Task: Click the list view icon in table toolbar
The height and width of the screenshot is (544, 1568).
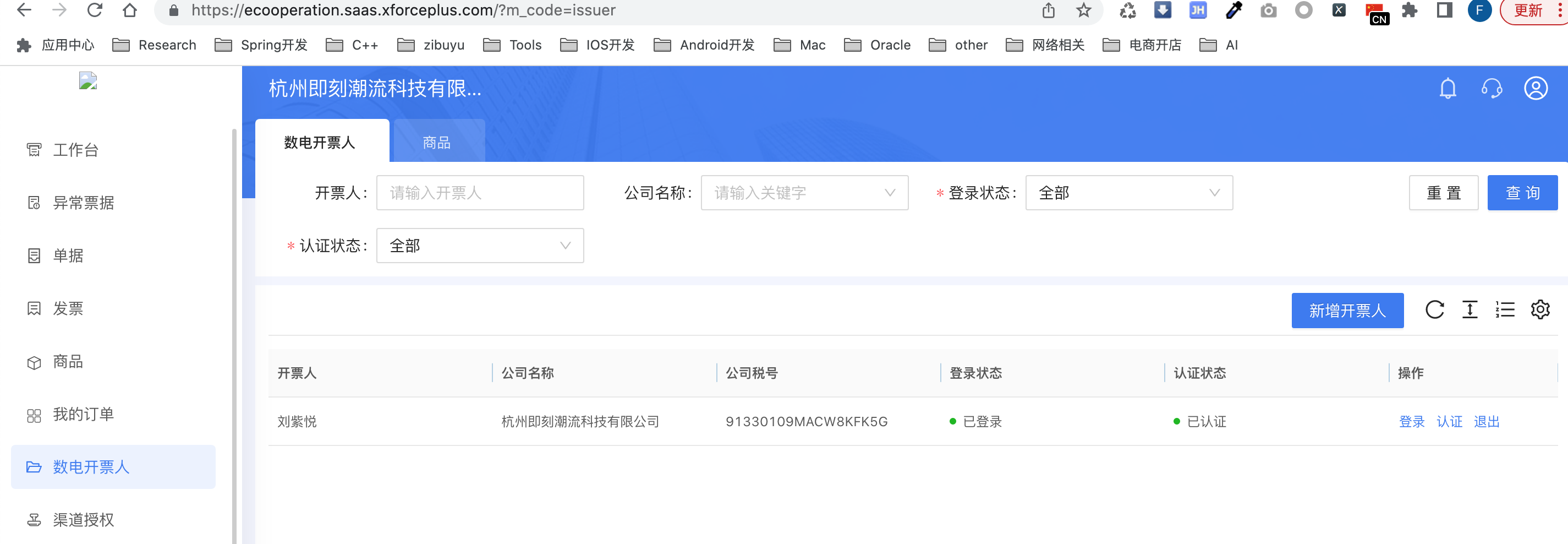Action: [x=1505, y=310]
